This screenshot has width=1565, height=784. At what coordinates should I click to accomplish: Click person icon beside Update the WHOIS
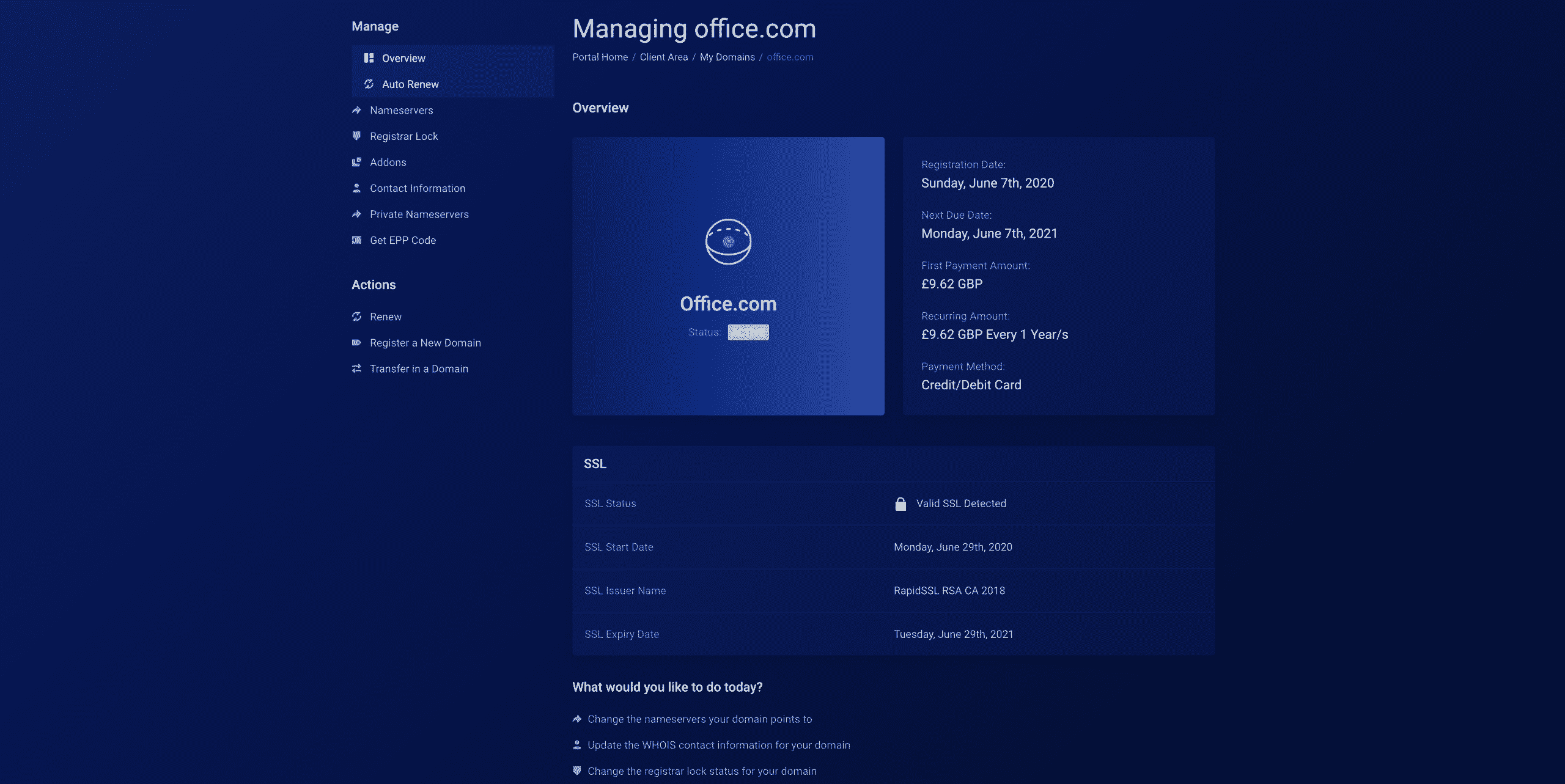(x=576, y=745)
